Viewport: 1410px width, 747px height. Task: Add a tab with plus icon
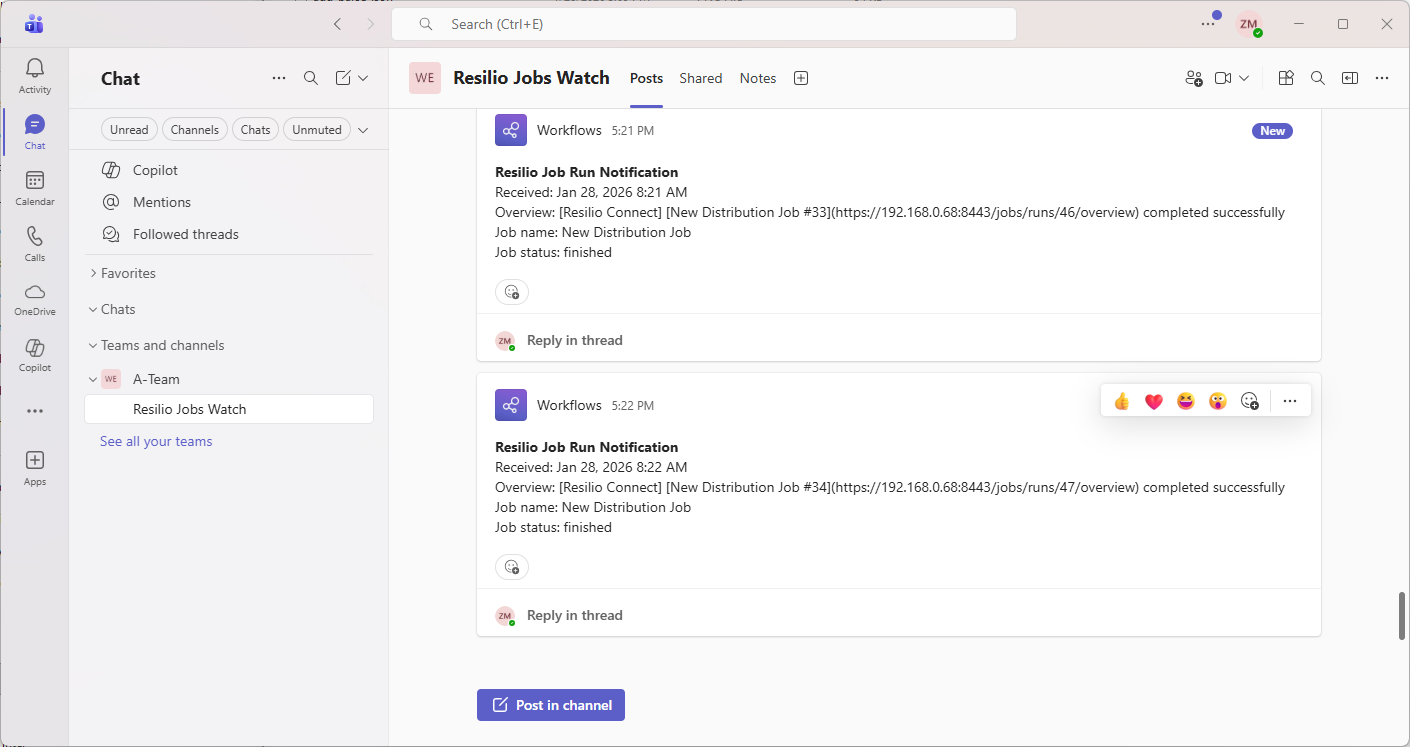pos(800,78)
